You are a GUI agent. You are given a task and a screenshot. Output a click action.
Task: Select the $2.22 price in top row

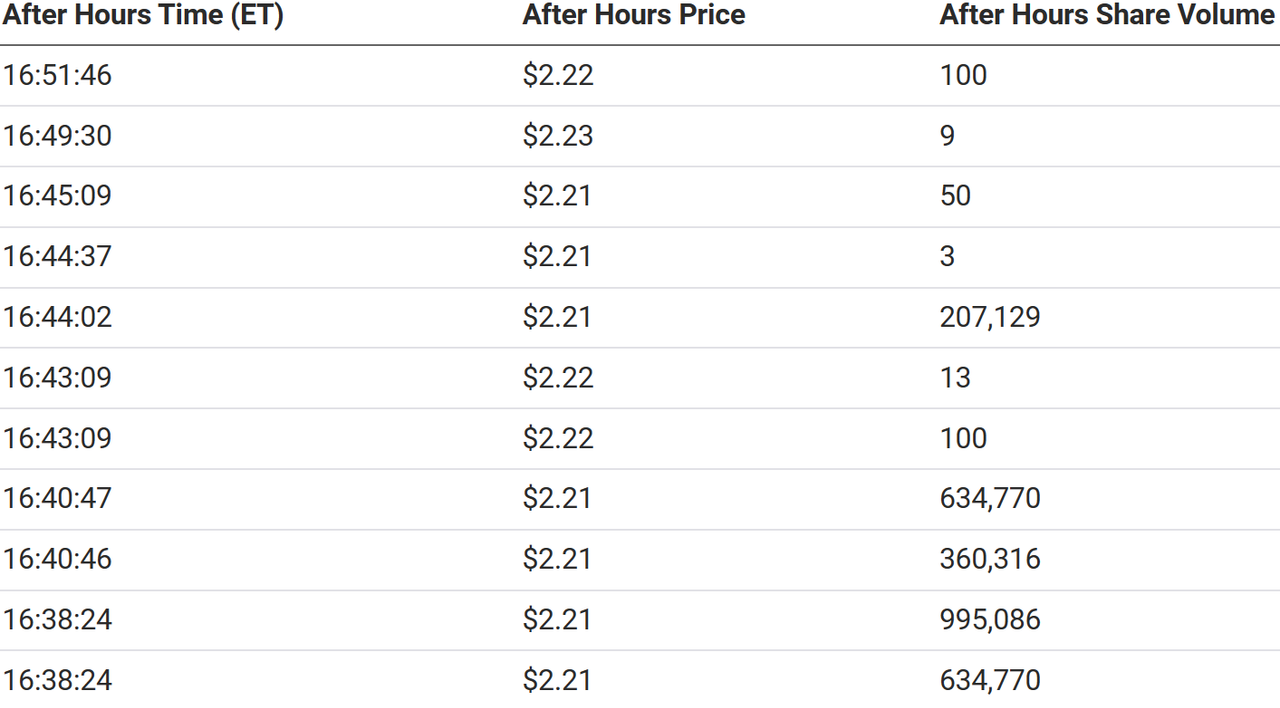(557, 75)
